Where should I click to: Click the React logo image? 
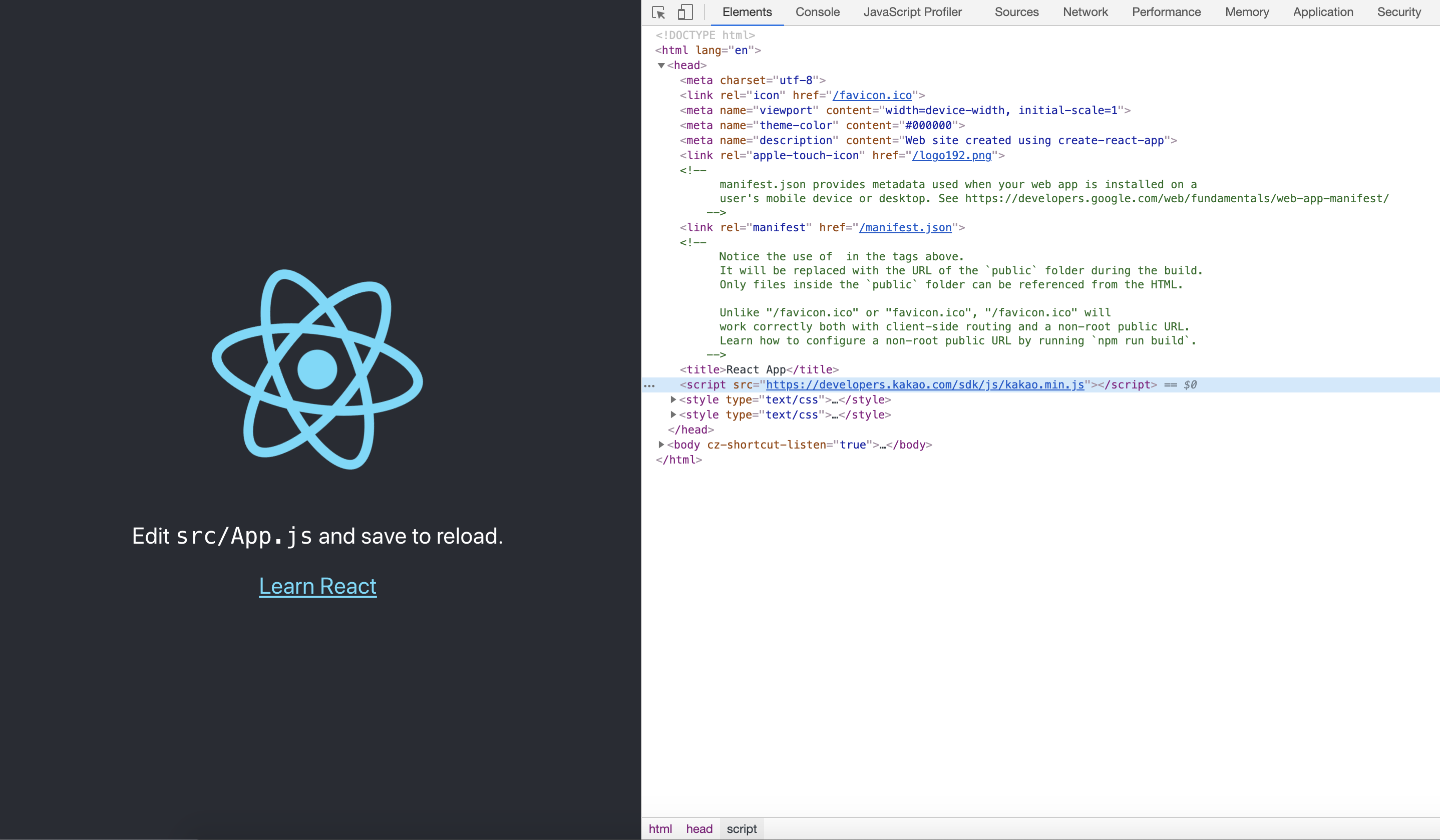318,369
